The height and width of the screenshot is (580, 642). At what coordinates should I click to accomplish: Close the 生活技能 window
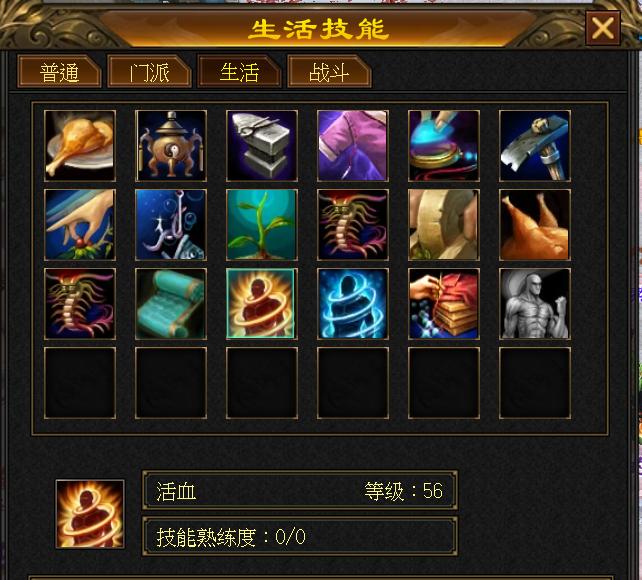tap(603, 28)
